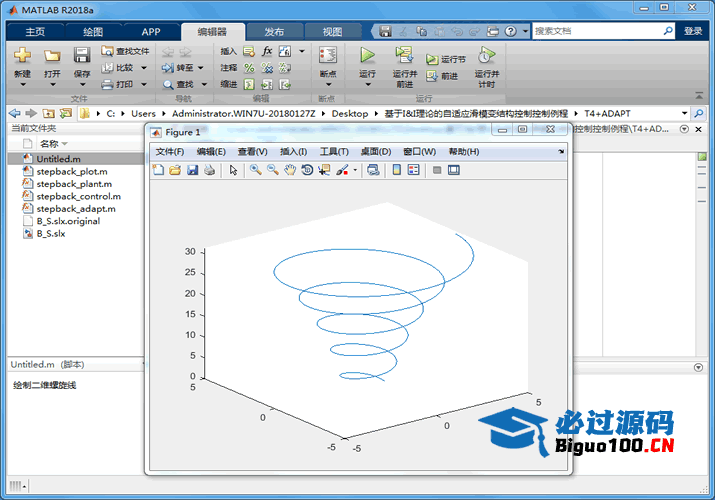The image size is (715, 500).
Task: Click the up one folder icon
Action: (49, 113)
